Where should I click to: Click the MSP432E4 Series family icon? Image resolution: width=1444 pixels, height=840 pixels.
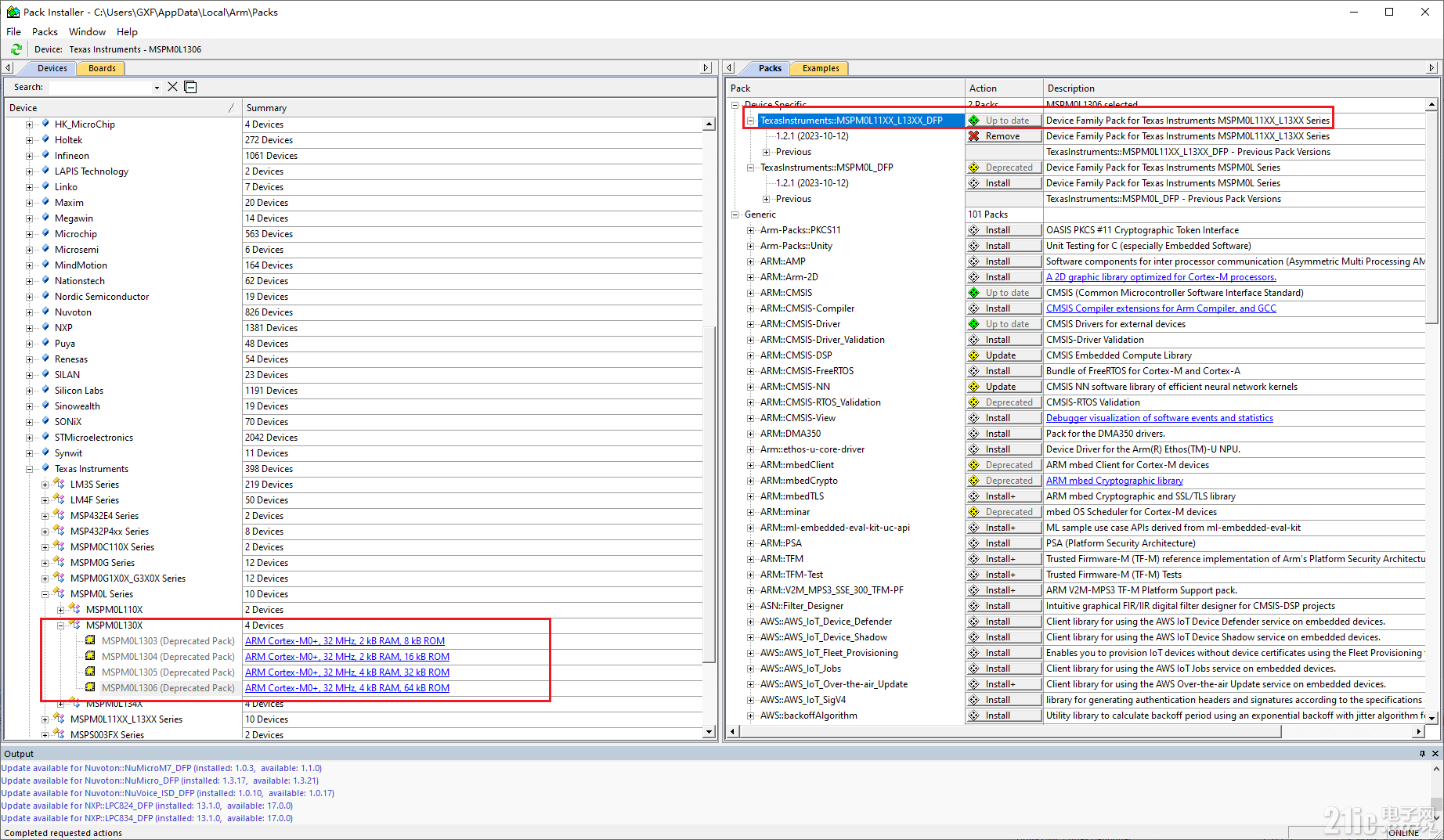click(x=59, y=515)
